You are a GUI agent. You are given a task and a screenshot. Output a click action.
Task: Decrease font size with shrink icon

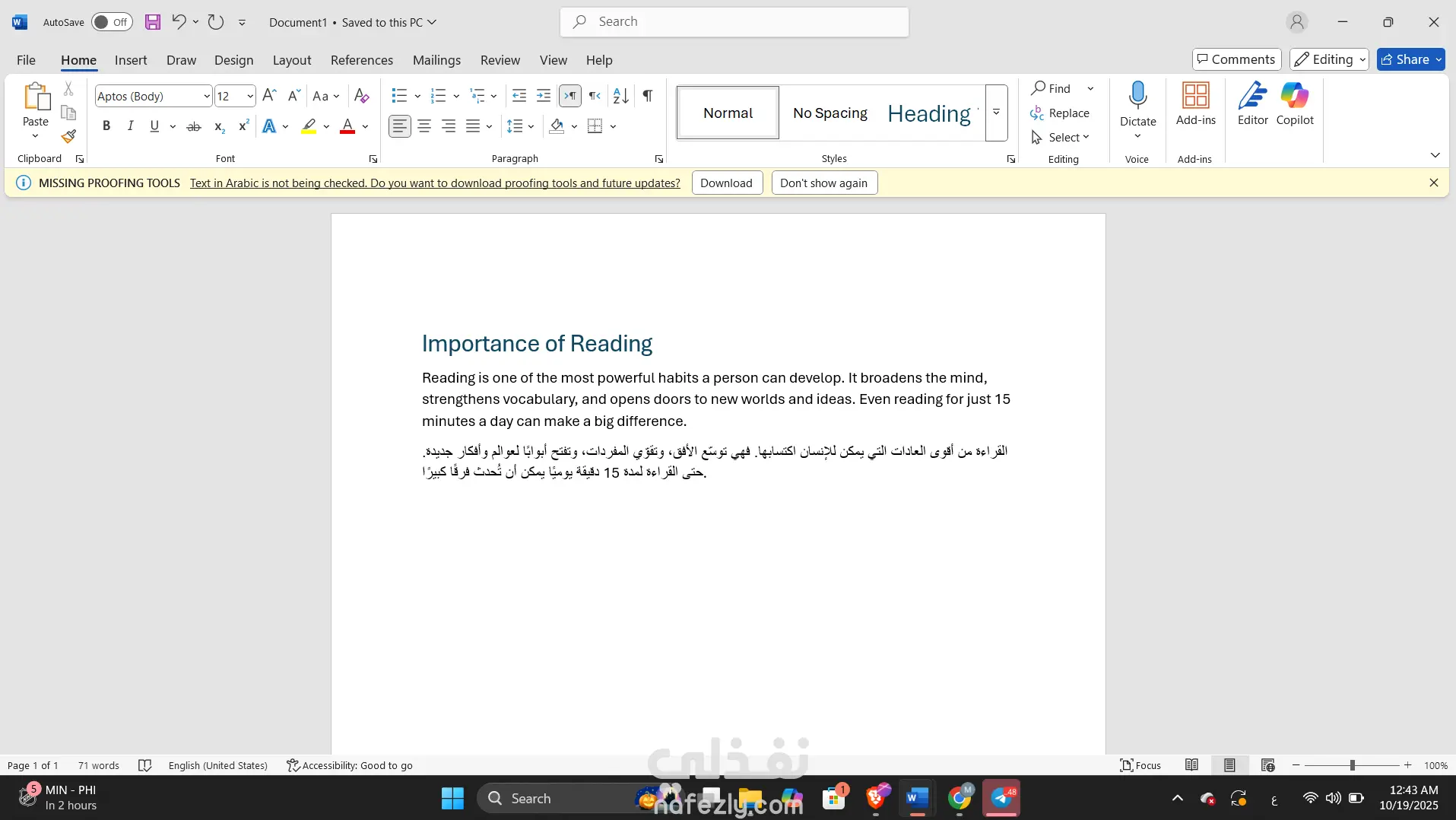pos(293,95)
